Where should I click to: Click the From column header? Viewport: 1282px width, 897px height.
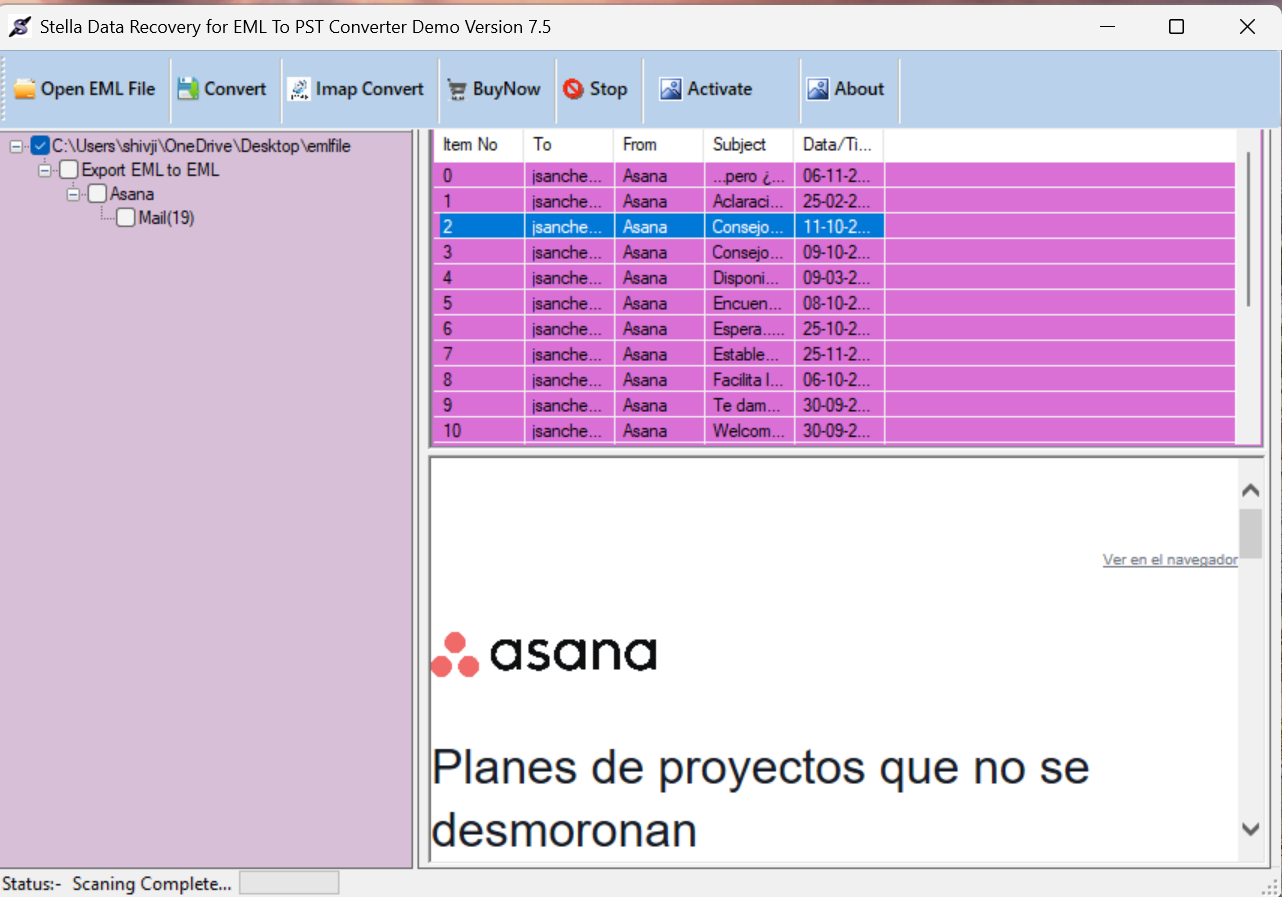tap(659, 145)
